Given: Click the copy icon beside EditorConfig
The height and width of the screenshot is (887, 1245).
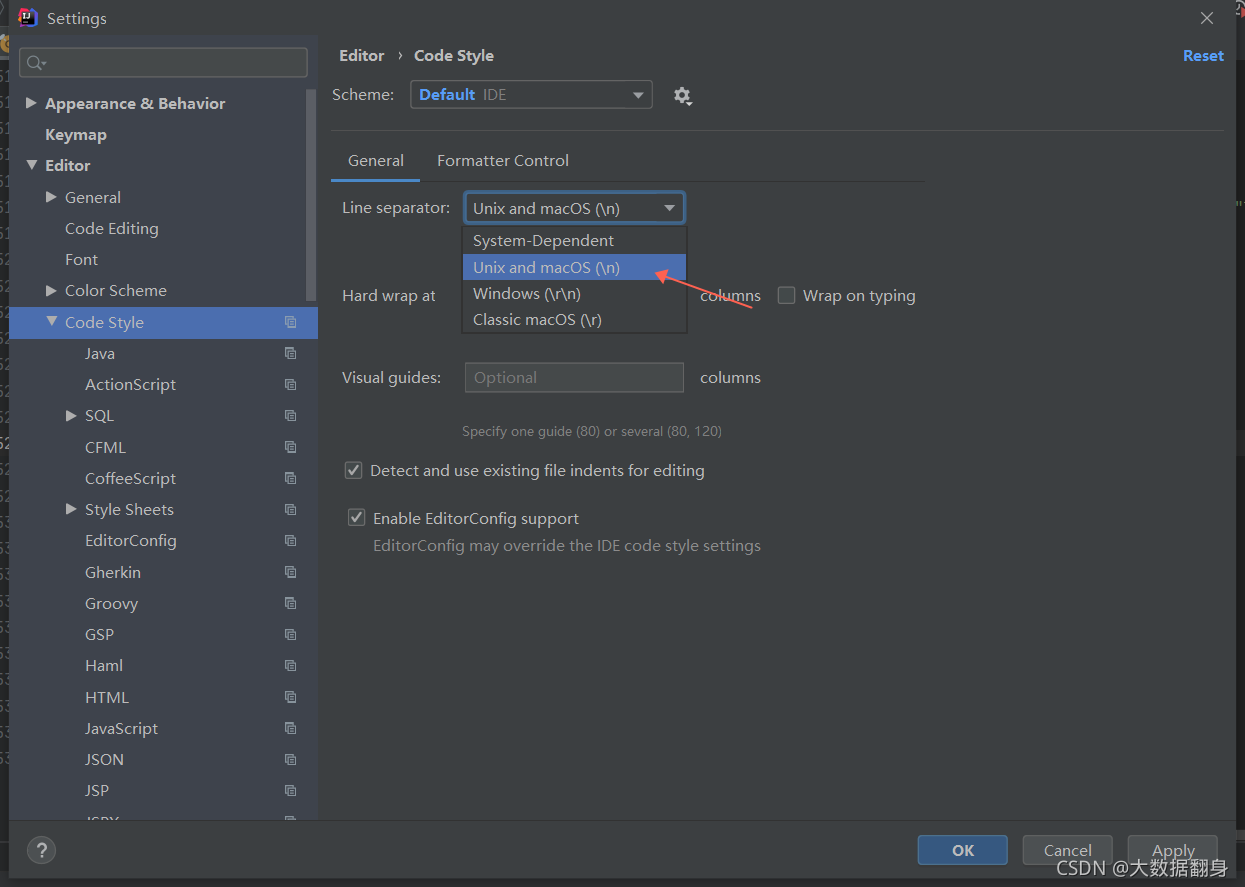Looking at the screenshot, I should point(291,540).
